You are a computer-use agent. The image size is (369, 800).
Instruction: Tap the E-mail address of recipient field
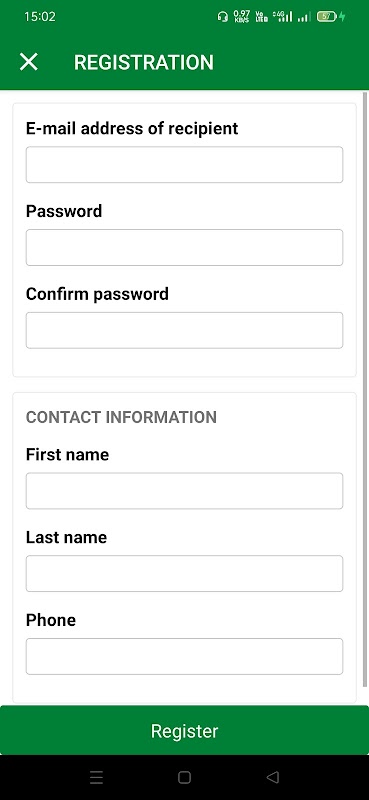(x=184, y=164)
